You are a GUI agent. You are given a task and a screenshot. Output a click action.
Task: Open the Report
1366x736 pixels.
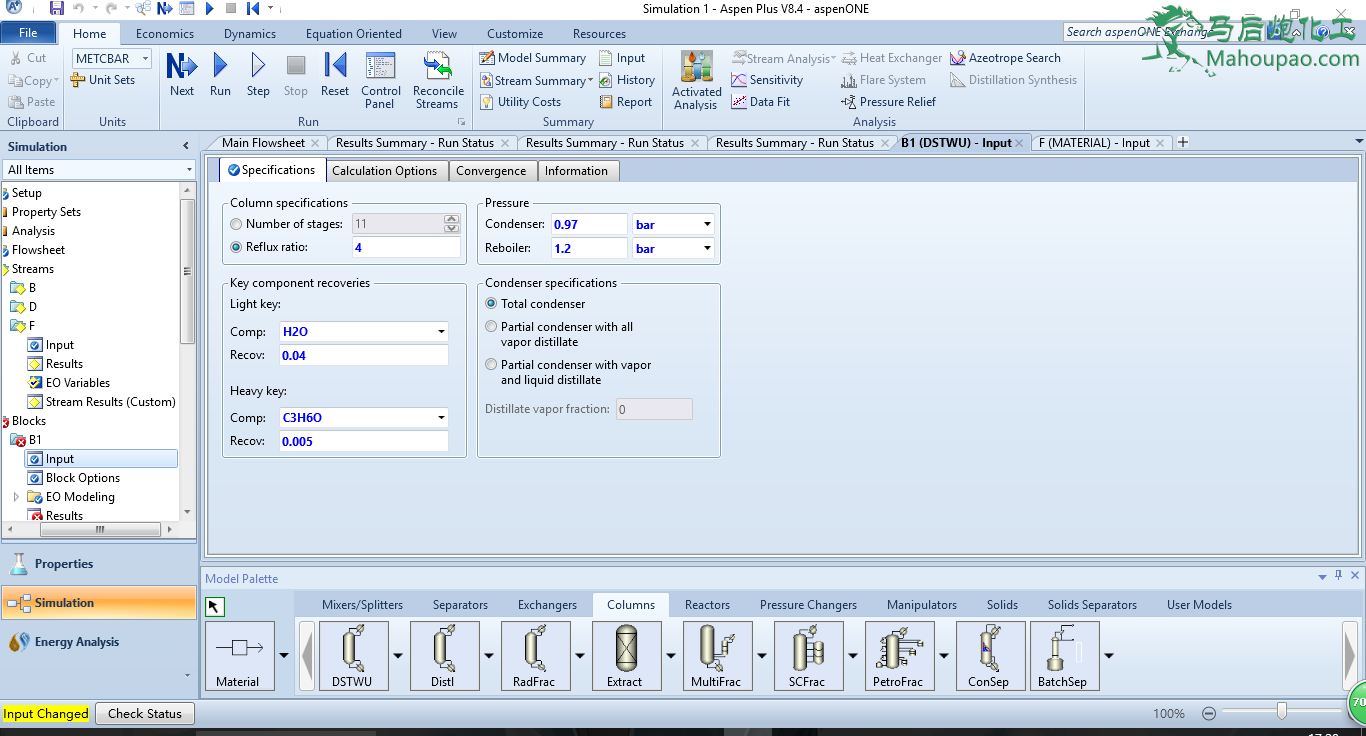[626, 102]
